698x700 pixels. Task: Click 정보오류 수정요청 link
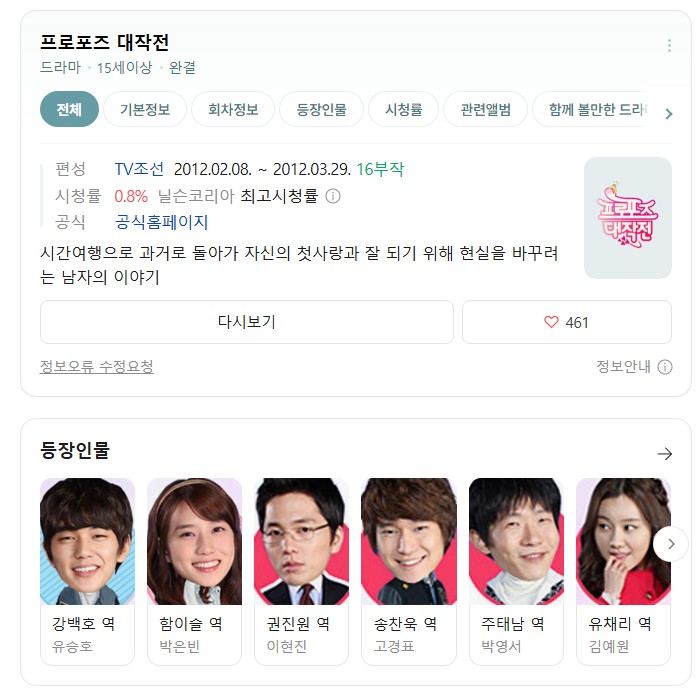(97, 367)
